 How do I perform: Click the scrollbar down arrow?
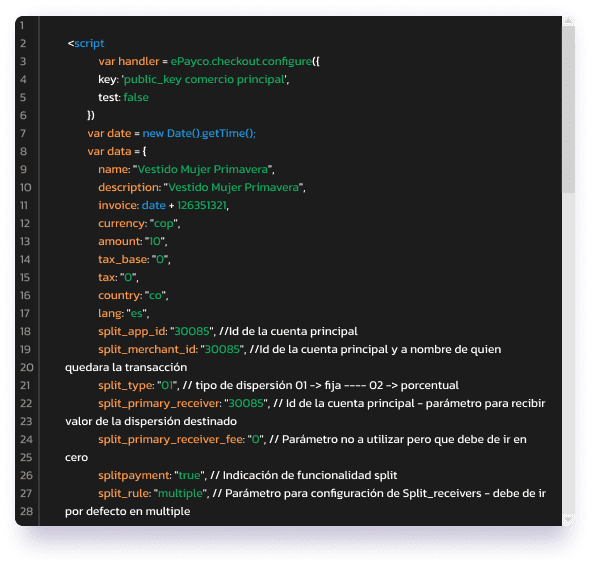tap(568, 519)
